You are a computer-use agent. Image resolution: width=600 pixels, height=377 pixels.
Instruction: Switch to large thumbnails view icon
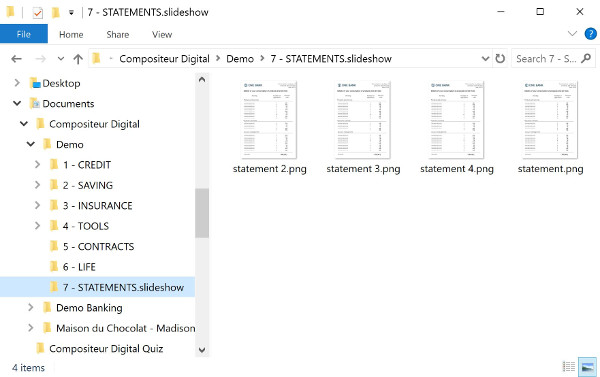click(x=587, y=367)
